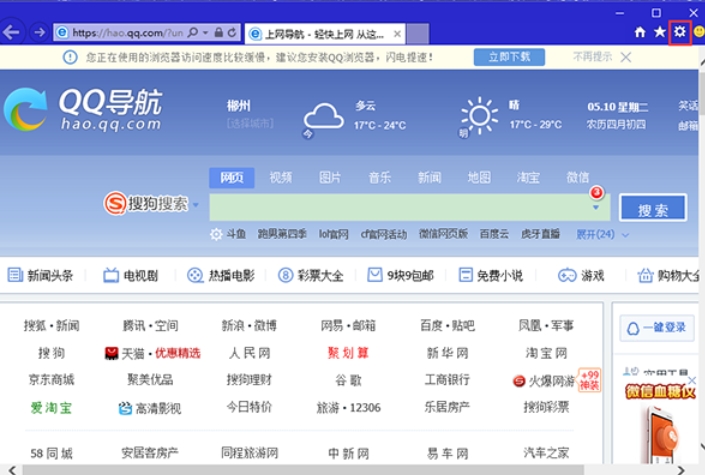Go to the browser home page icon

coord(640,32)
